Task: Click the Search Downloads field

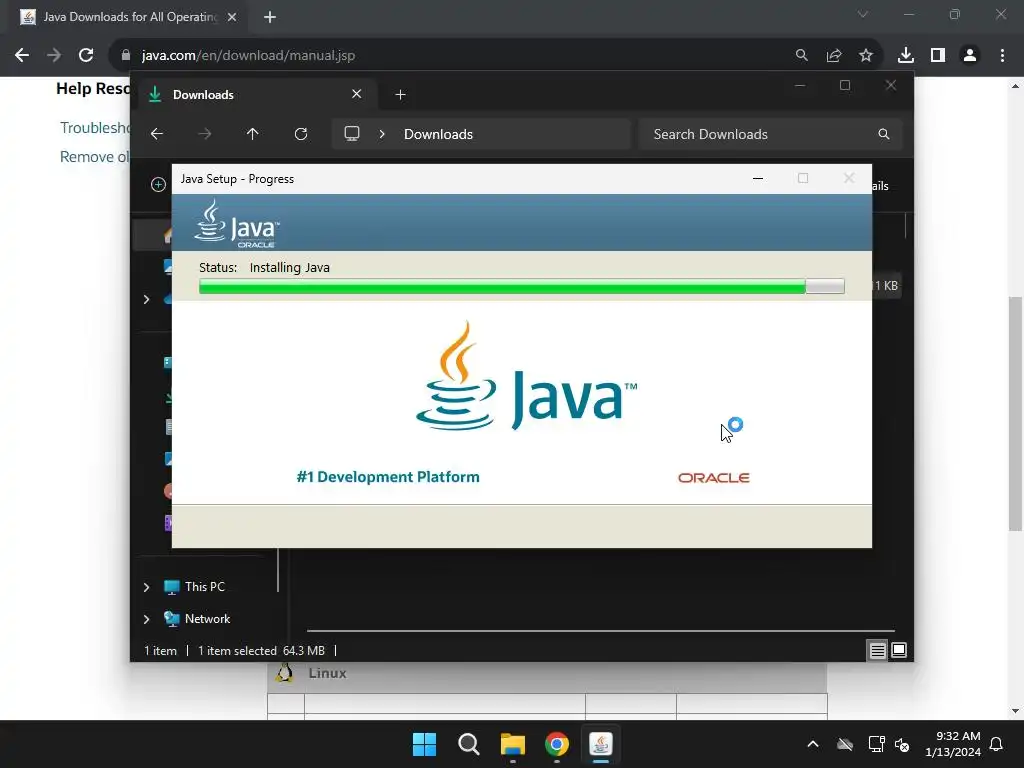Action: (x=771, y=134)
